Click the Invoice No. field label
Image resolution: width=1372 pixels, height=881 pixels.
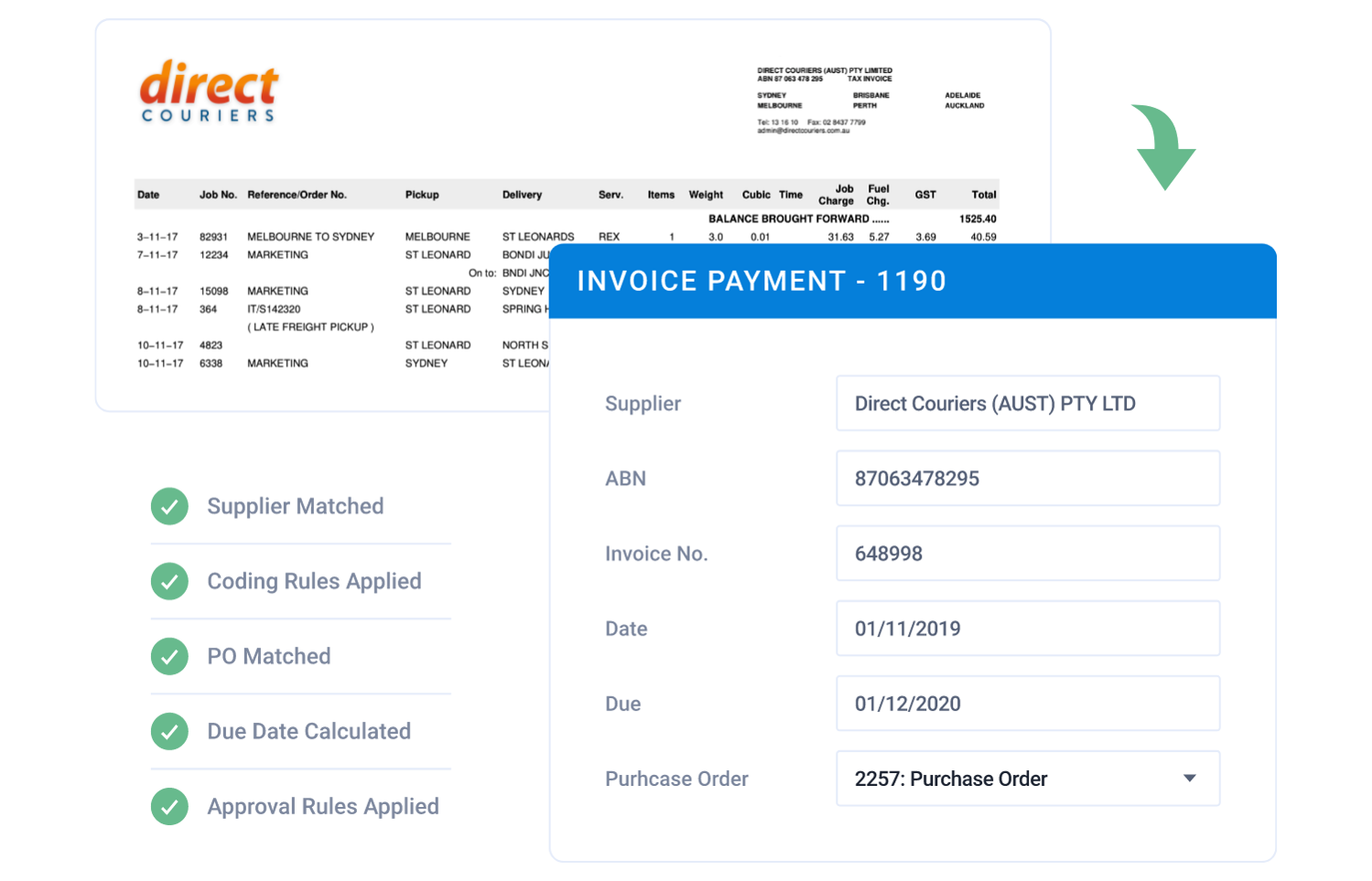[x=656, y=553]
